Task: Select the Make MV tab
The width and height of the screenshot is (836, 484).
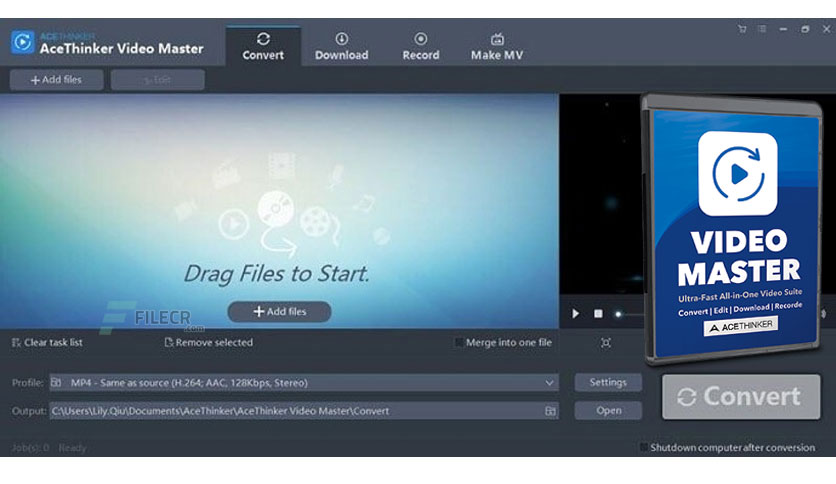Action: tap(497, 46)
